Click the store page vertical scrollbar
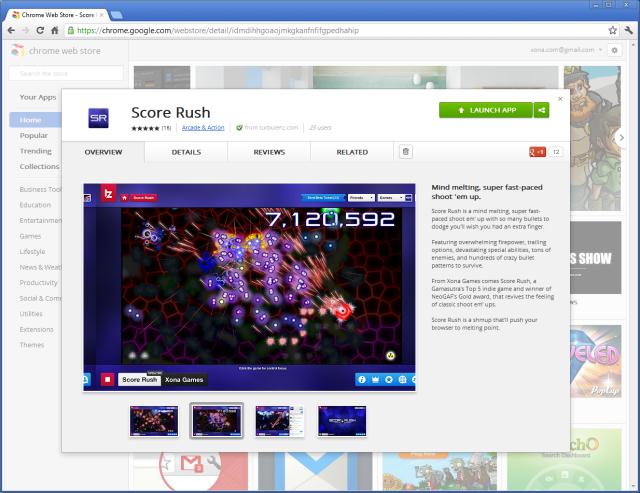The height and width of the screenshot is (493, 640). tap(633, 265)
